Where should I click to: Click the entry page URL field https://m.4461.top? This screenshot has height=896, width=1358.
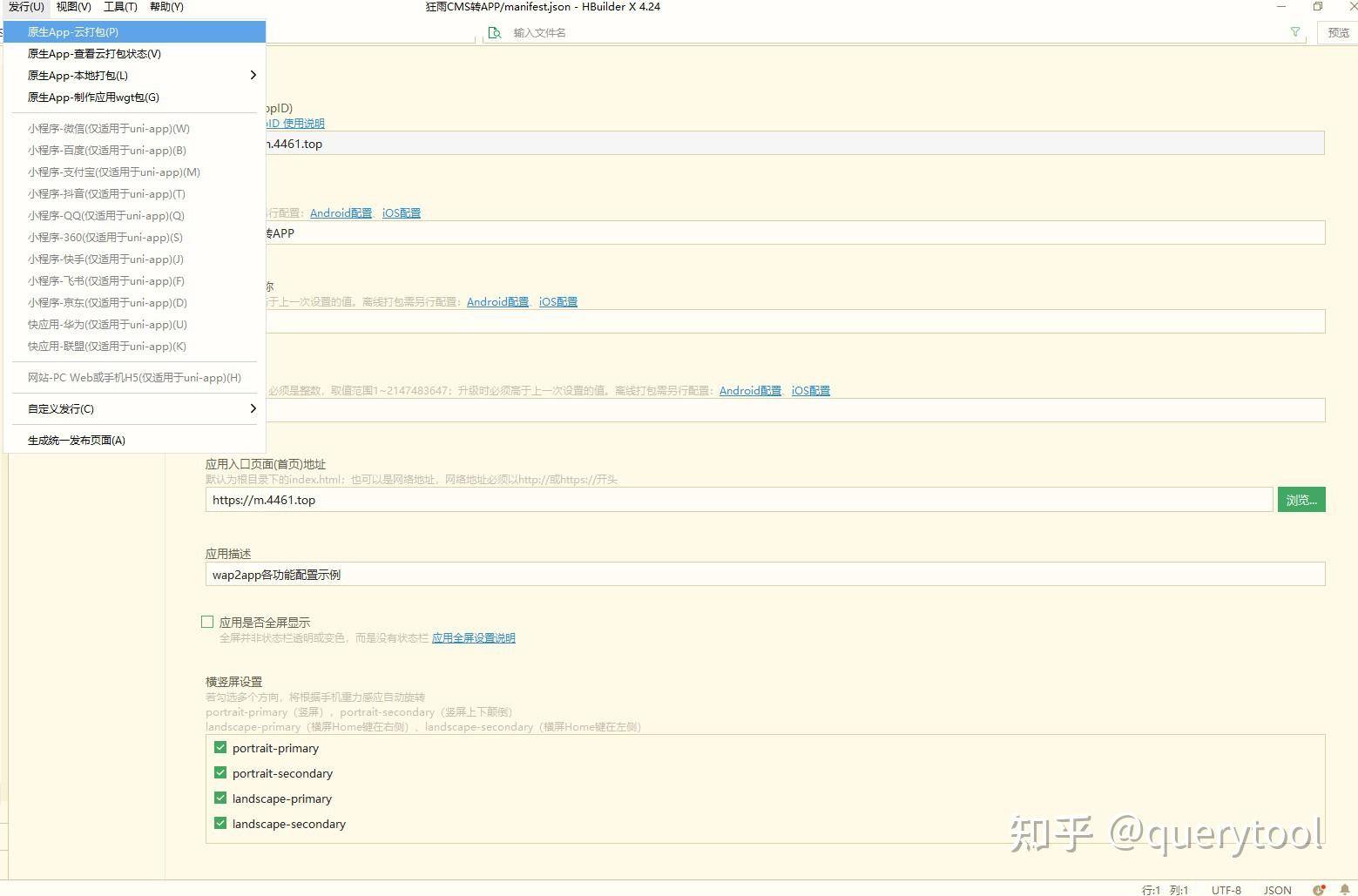point(739,500)
